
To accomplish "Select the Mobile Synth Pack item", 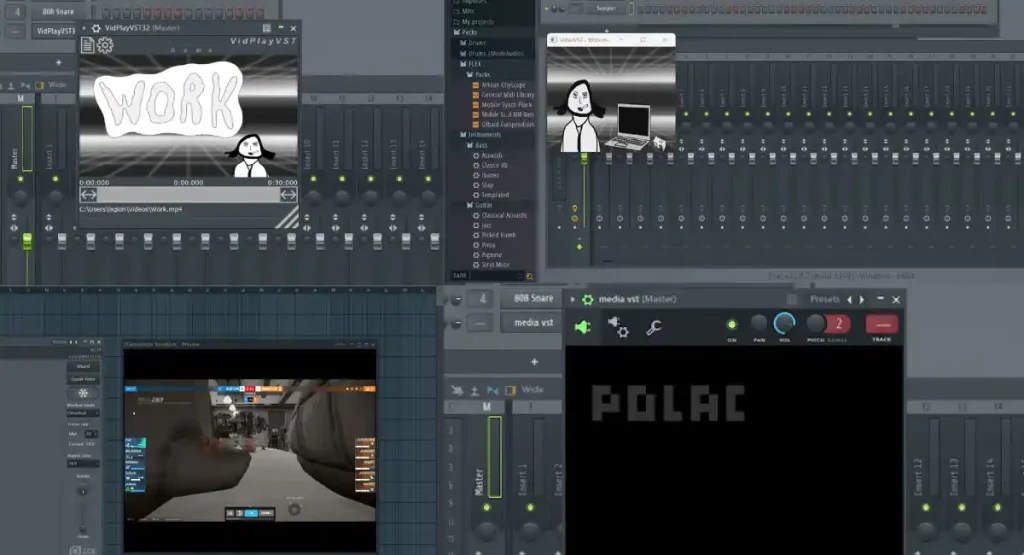I will coord(507,104).
